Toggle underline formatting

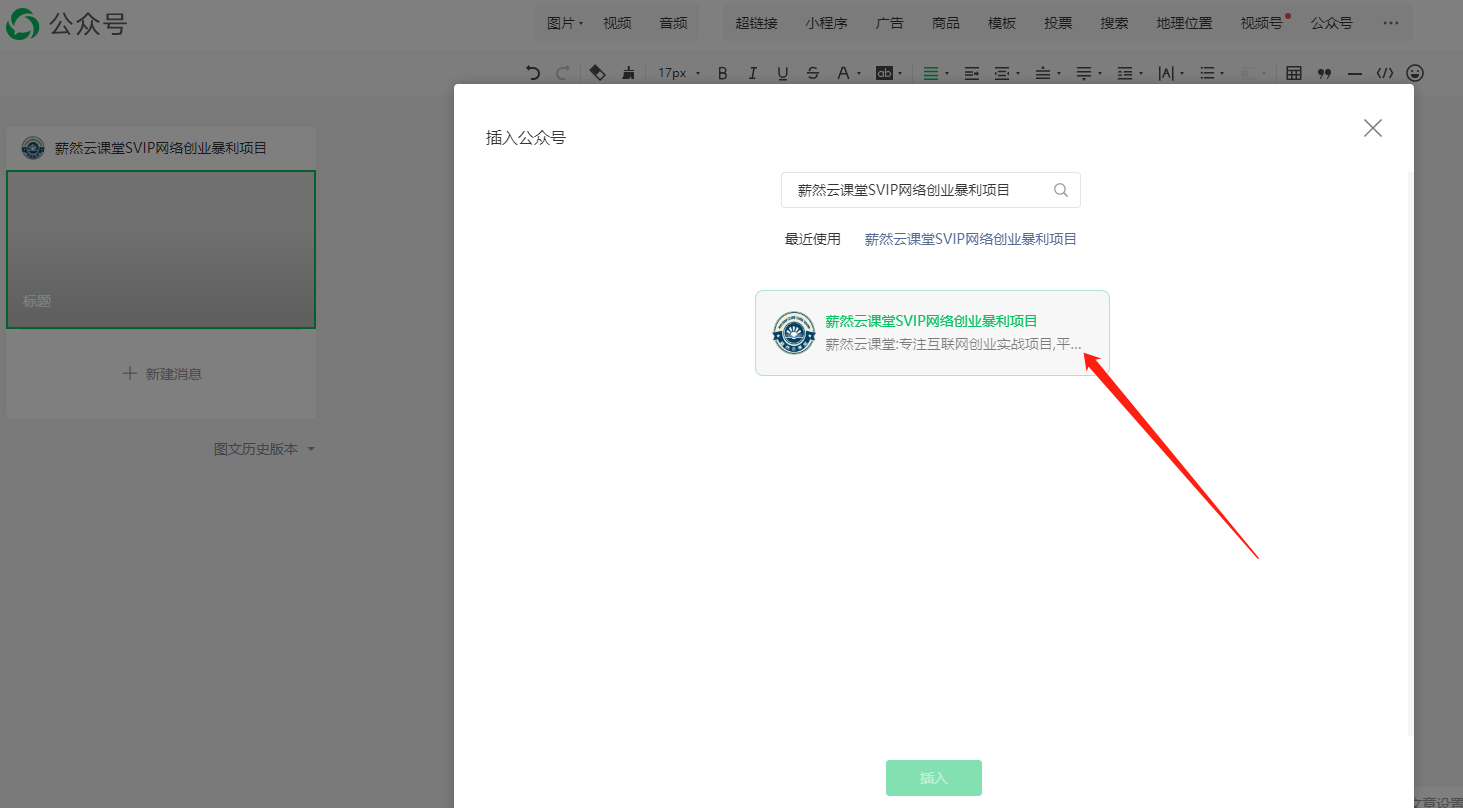click(x=783, y=73)
